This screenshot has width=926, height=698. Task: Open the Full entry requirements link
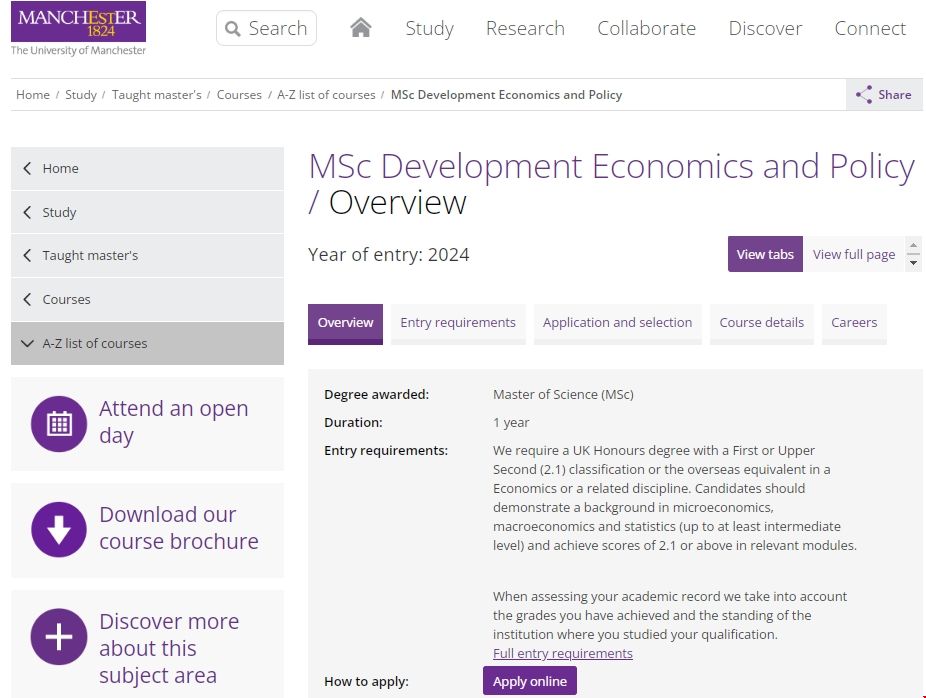562,653
